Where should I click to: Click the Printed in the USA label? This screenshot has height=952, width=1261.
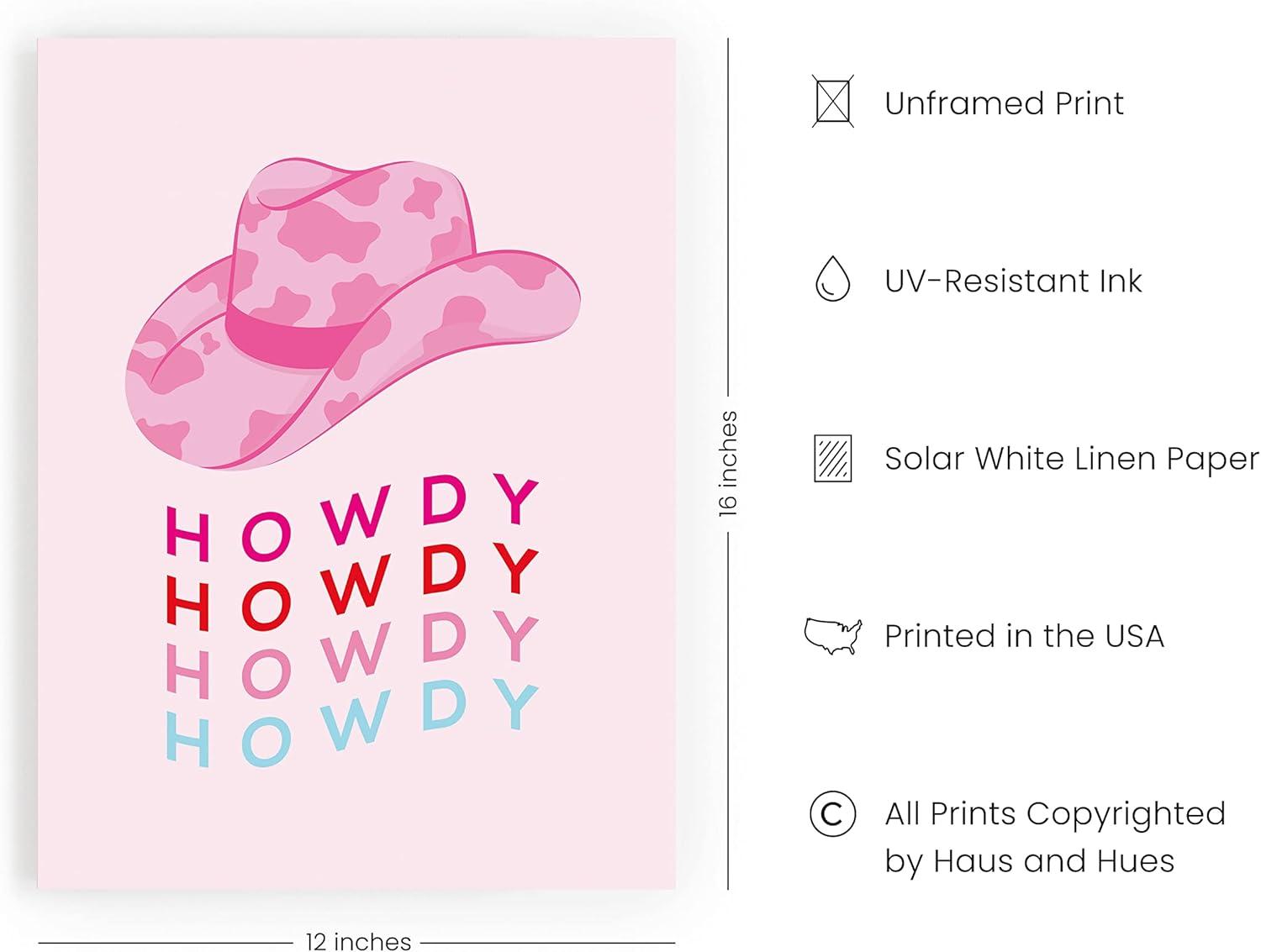tap(1024, 636)
